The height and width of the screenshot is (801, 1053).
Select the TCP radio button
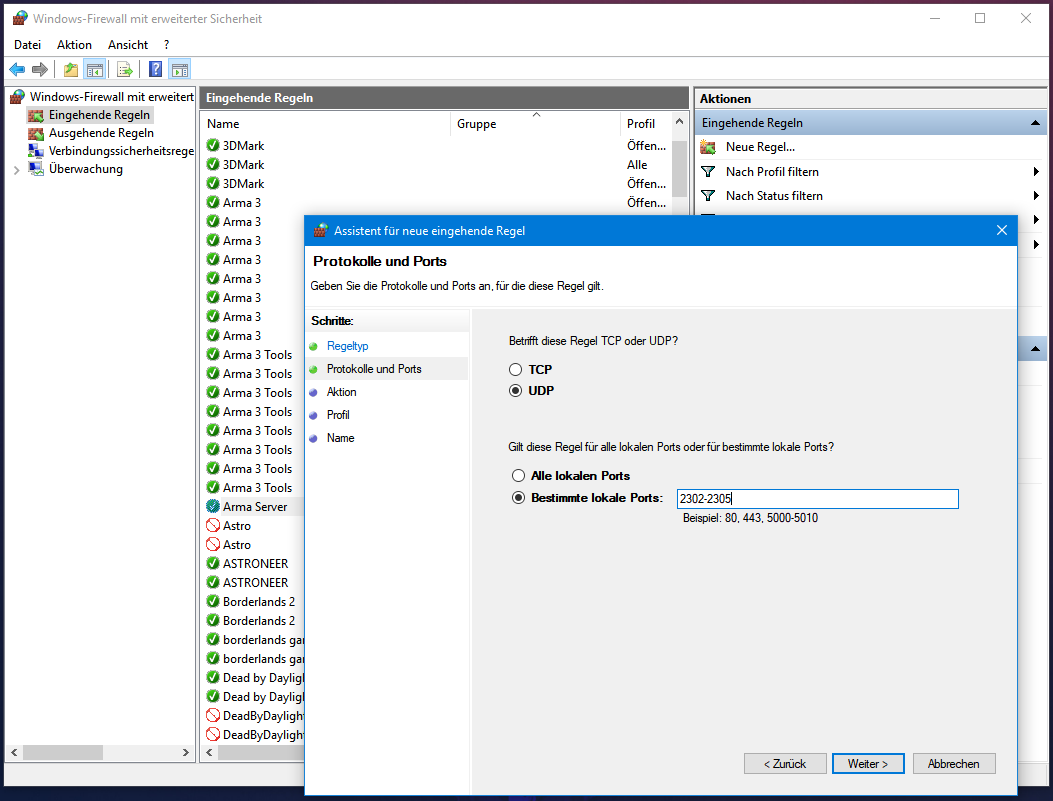pos(515,369)
